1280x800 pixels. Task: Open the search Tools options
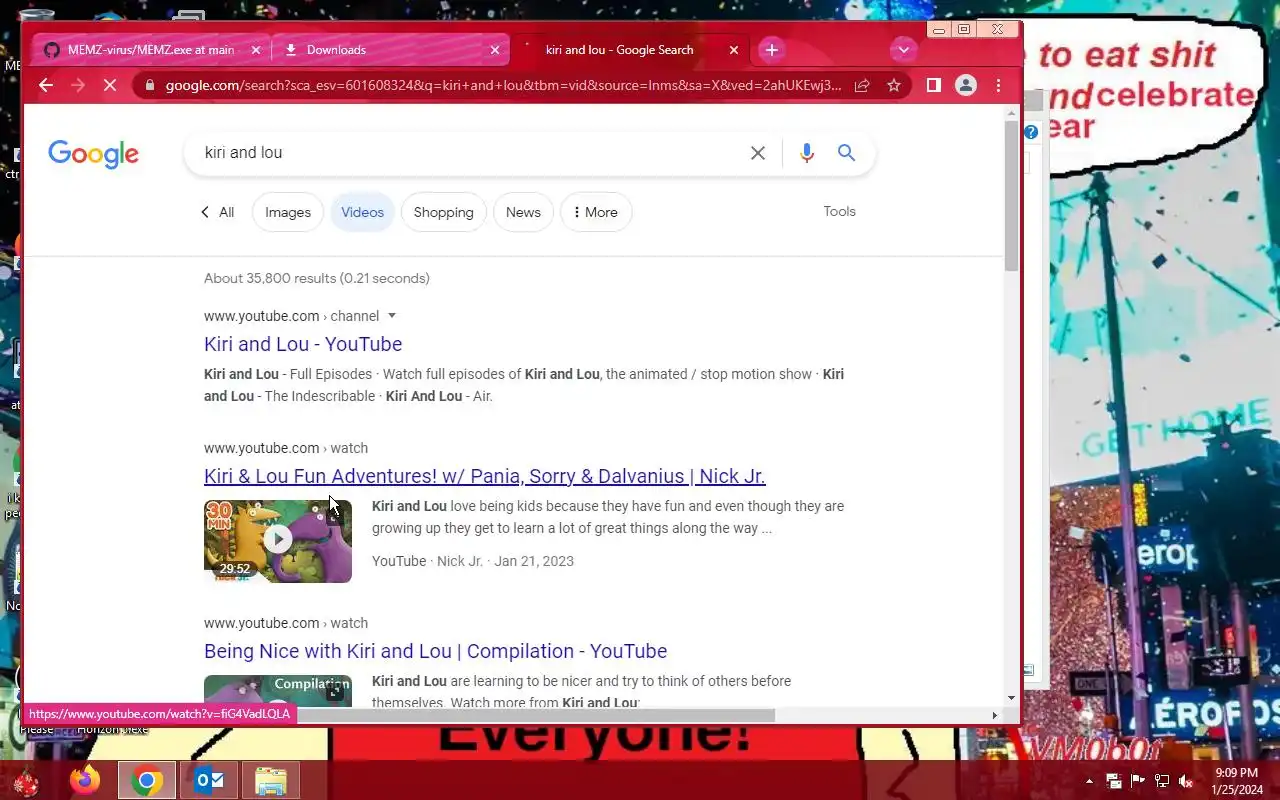tap(840, 211)
